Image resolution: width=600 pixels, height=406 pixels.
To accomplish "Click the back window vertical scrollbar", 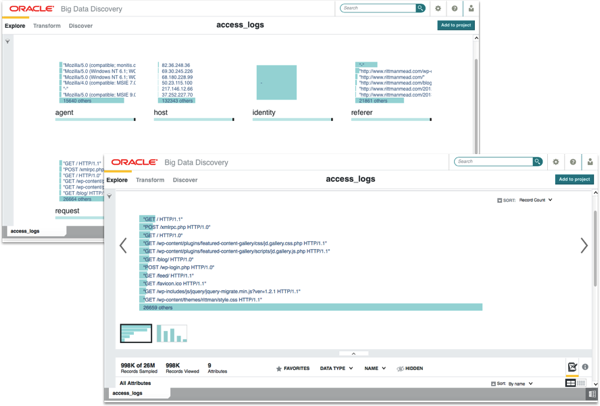I will (x=476, y=105).
